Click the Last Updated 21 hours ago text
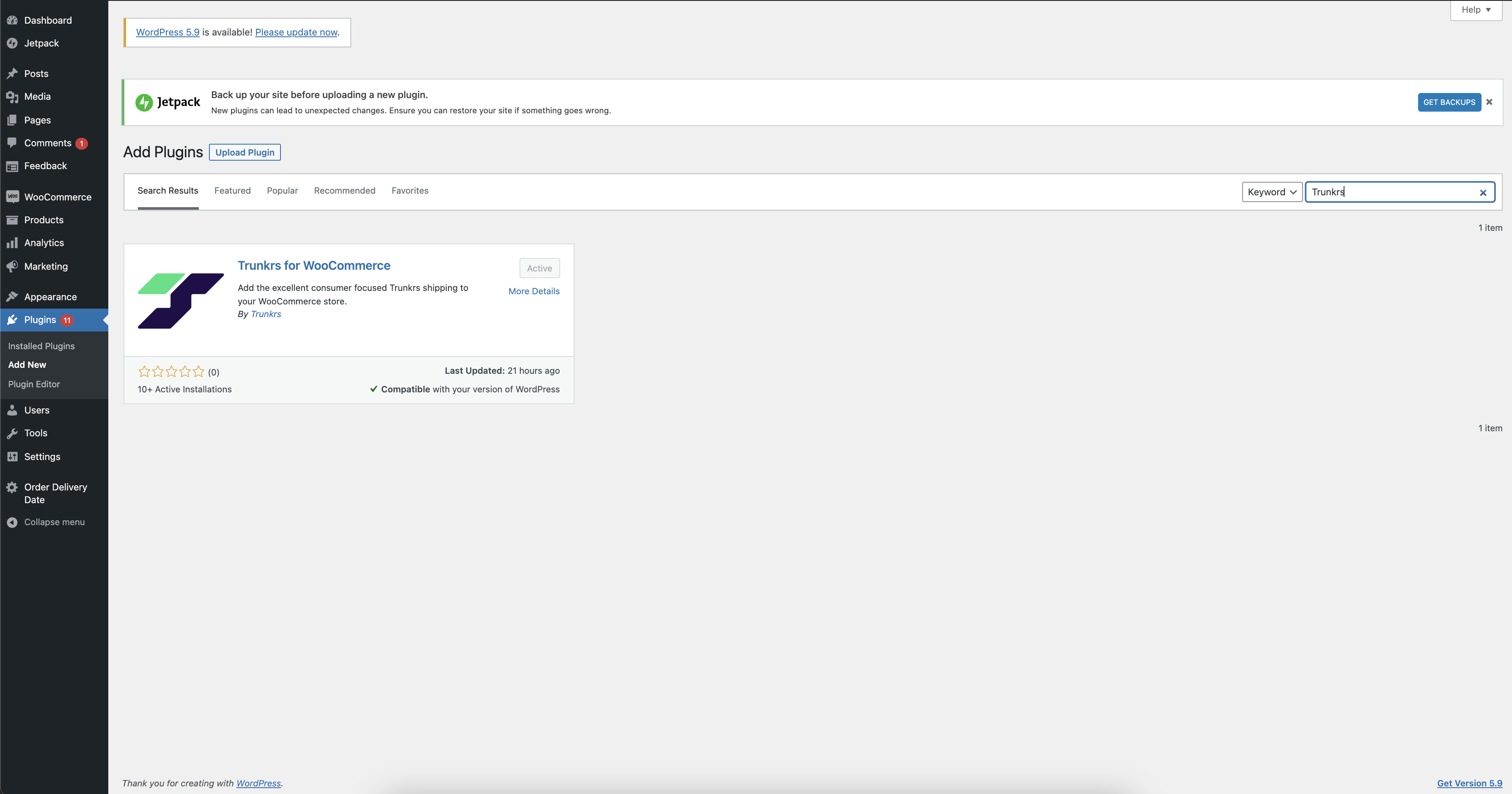The height and width of the screenshot is (794, 1512). pos(502,371)
